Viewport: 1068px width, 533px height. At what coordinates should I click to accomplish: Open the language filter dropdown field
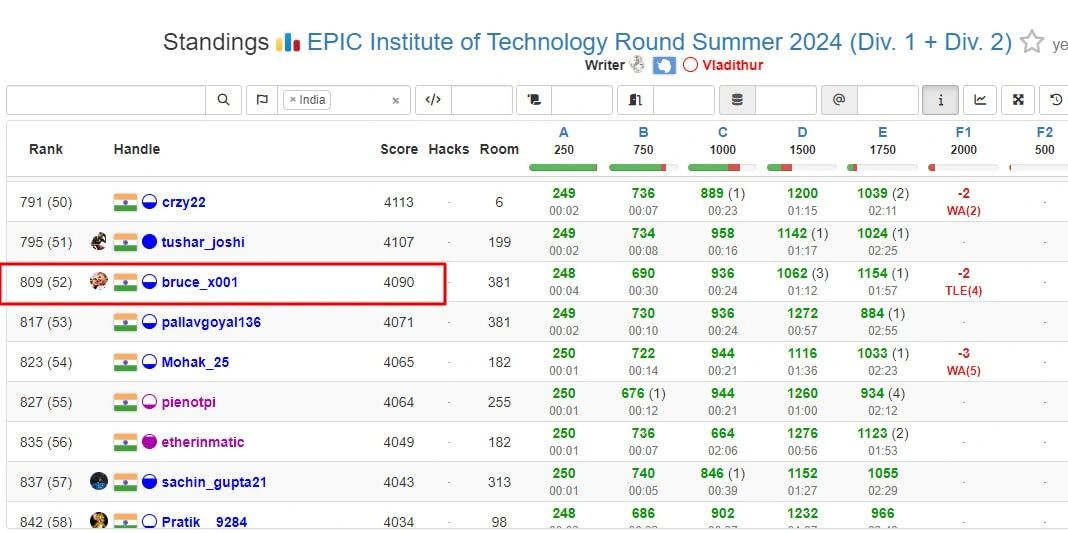tap(482, 100)
